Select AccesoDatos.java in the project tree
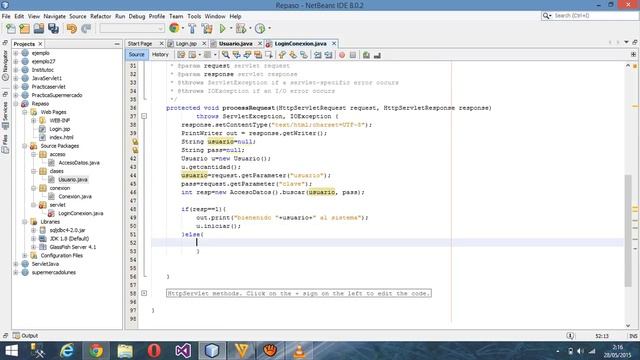The height and width of the screenshot is (360, 640). pos(79,162)
